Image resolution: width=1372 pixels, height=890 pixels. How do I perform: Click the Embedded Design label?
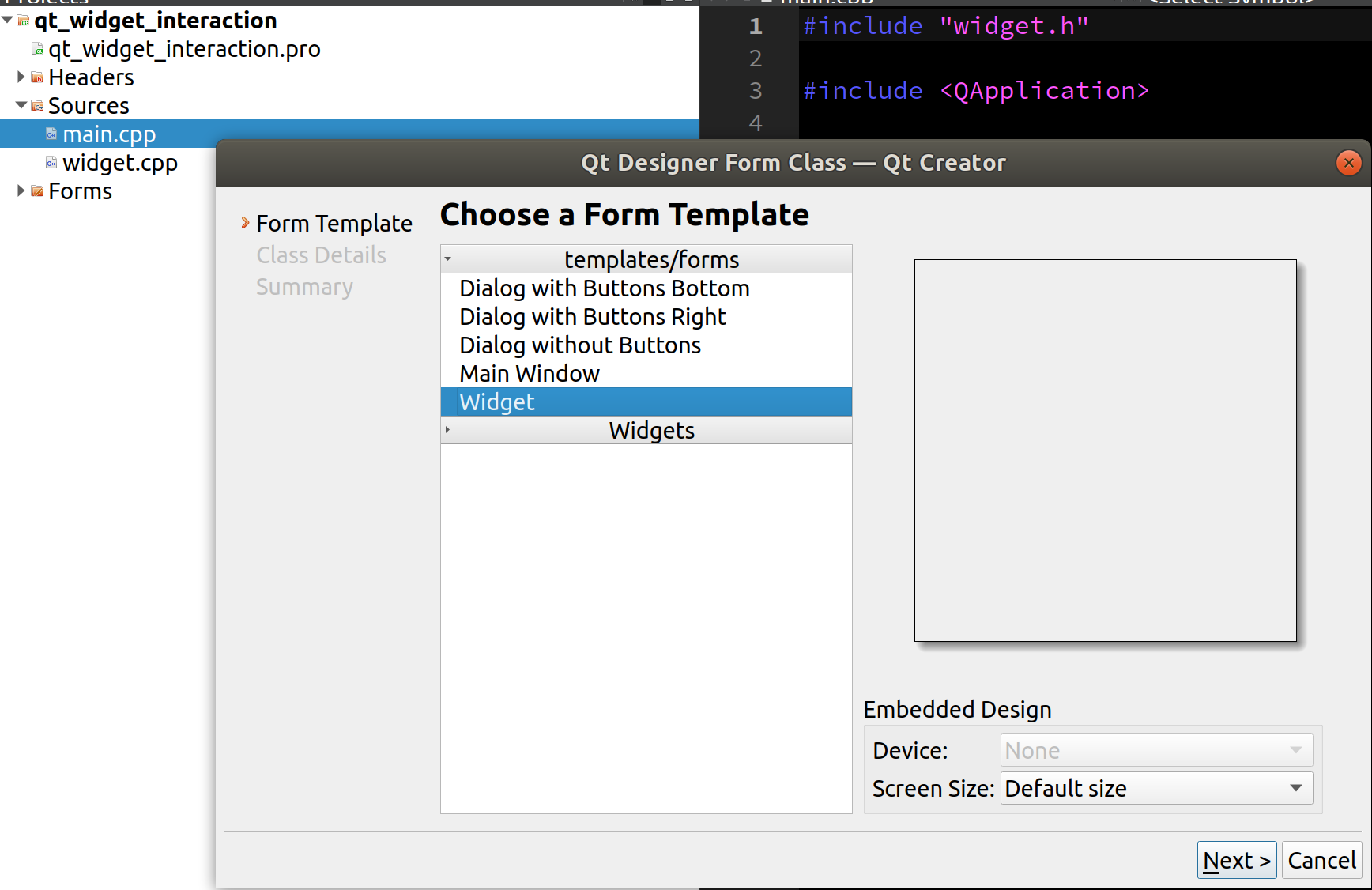click(957, 710)
